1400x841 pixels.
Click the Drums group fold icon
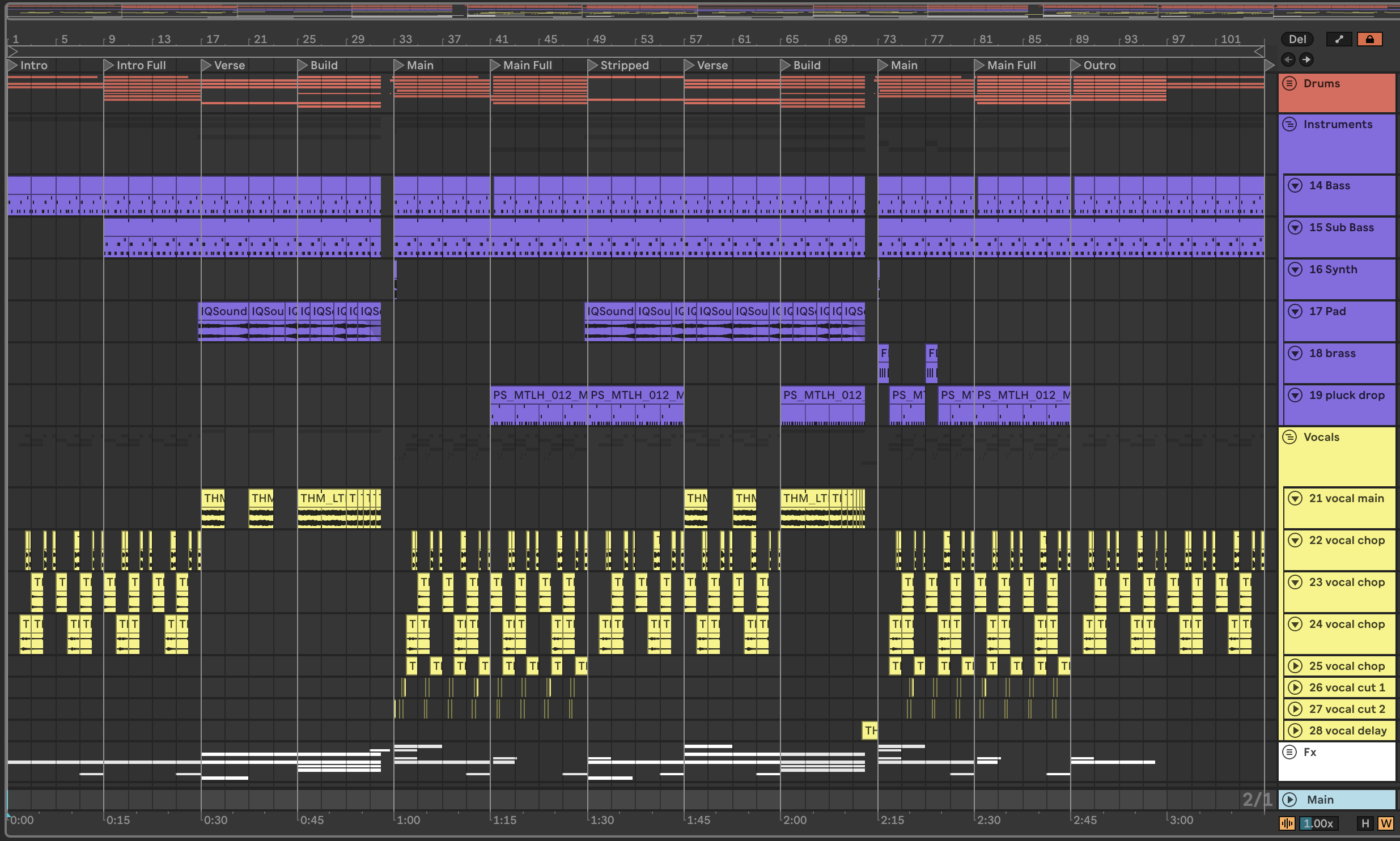click(1289, 83)
